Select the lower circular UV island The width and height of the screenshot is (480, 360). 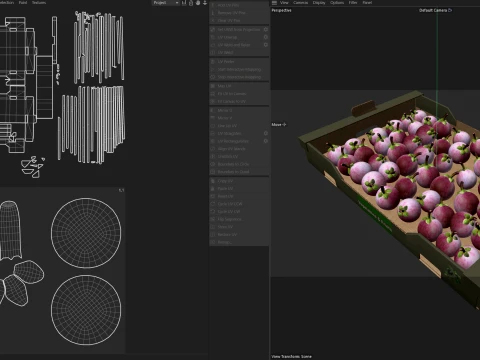pyautogui.click(x=86, y=310)
